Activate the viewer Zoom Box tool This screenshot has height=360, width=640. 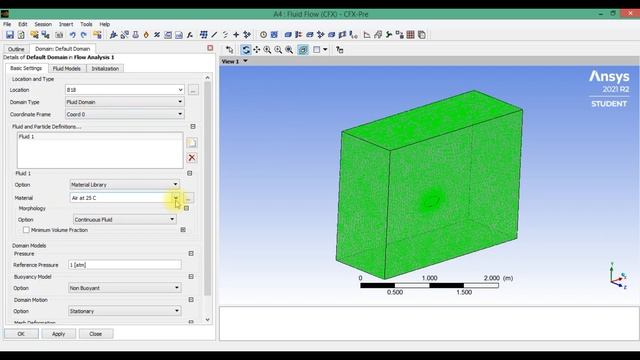(x=289, y=50)
